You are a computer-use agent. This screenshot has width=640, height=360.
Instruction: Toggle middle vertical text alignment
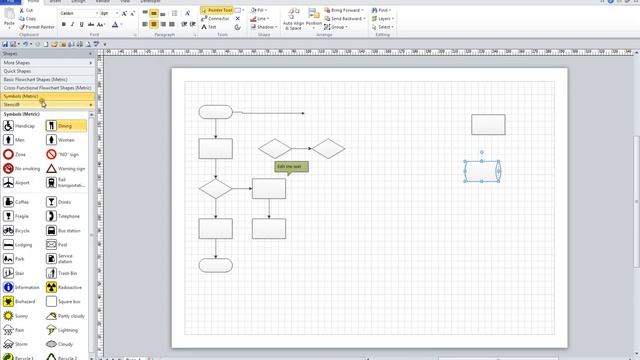coord(154,13)
